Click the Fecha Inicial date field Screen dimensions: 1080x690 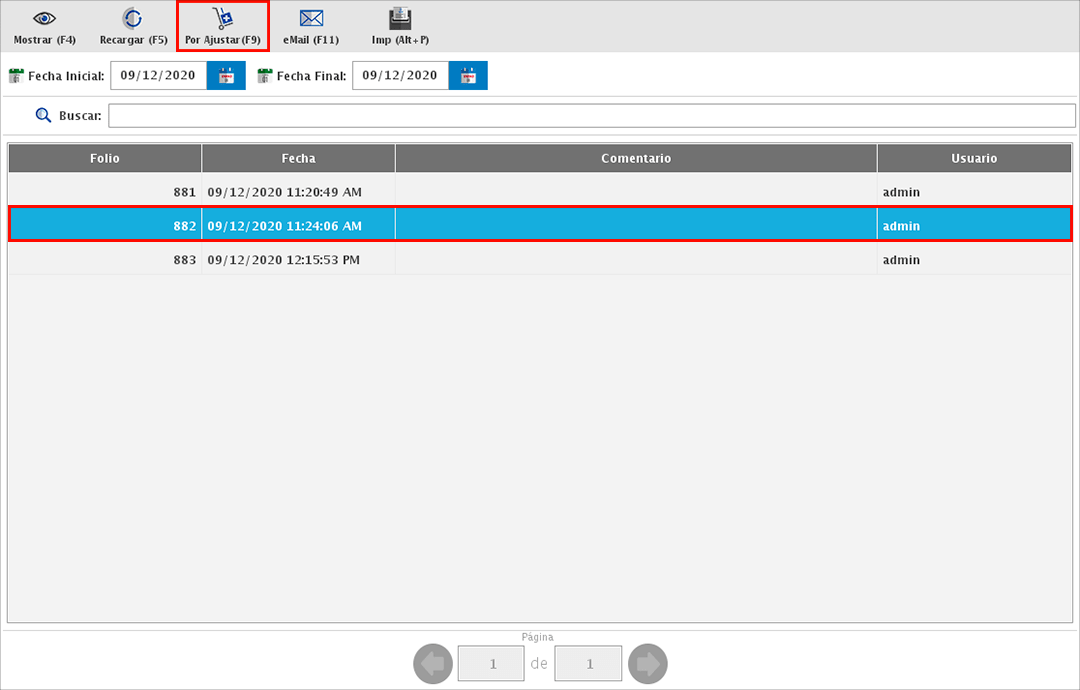pyautogui.click(x=158, y=76)
